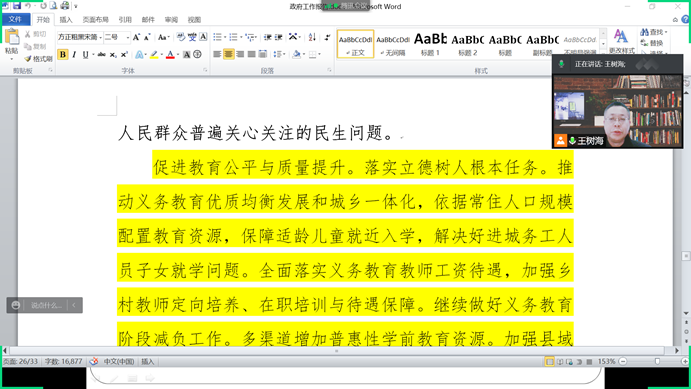
Task: Apply bulleted list icon
Action: 218,37
